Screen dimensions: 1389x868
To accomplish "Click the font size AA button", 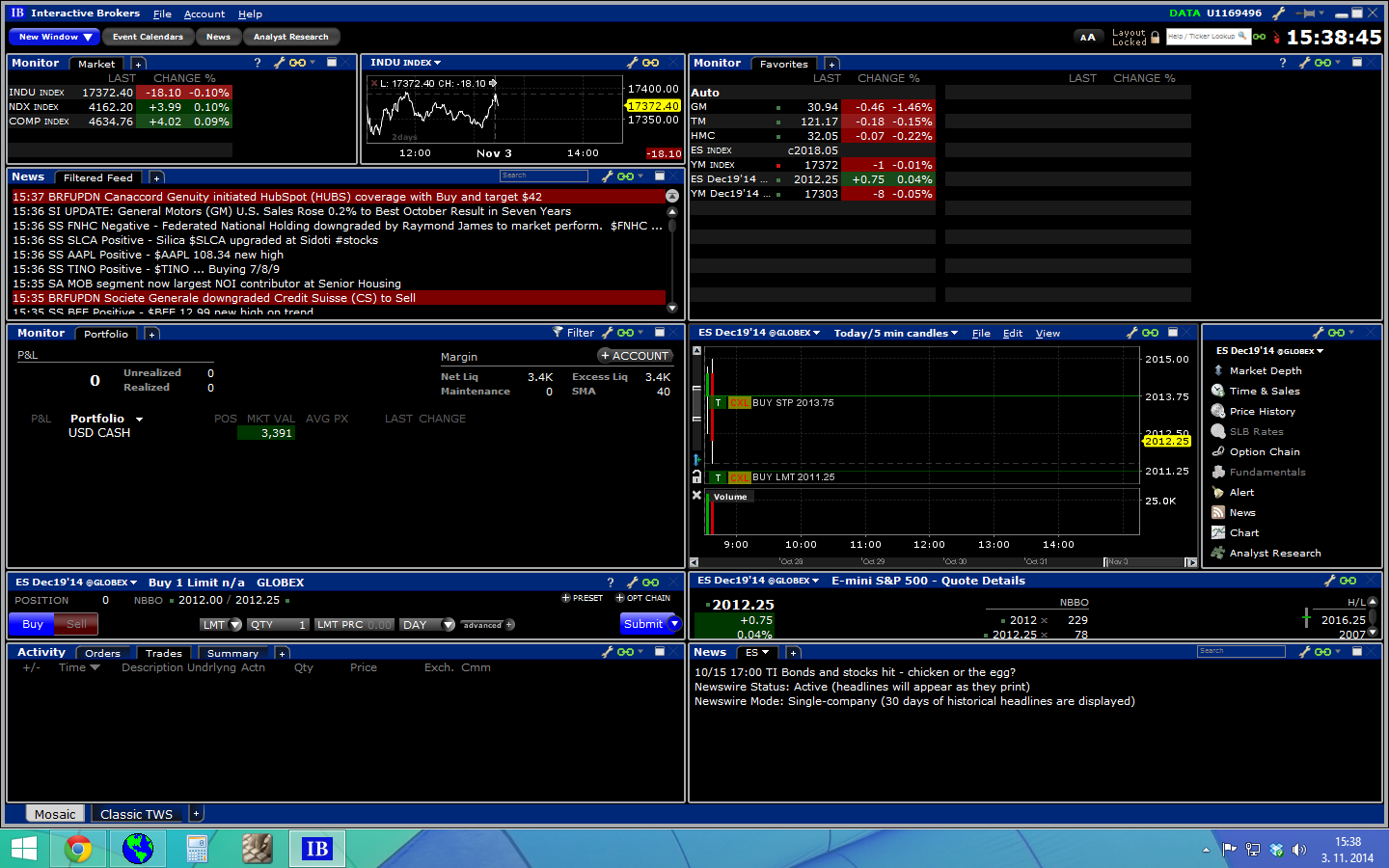I will 1088,38.
